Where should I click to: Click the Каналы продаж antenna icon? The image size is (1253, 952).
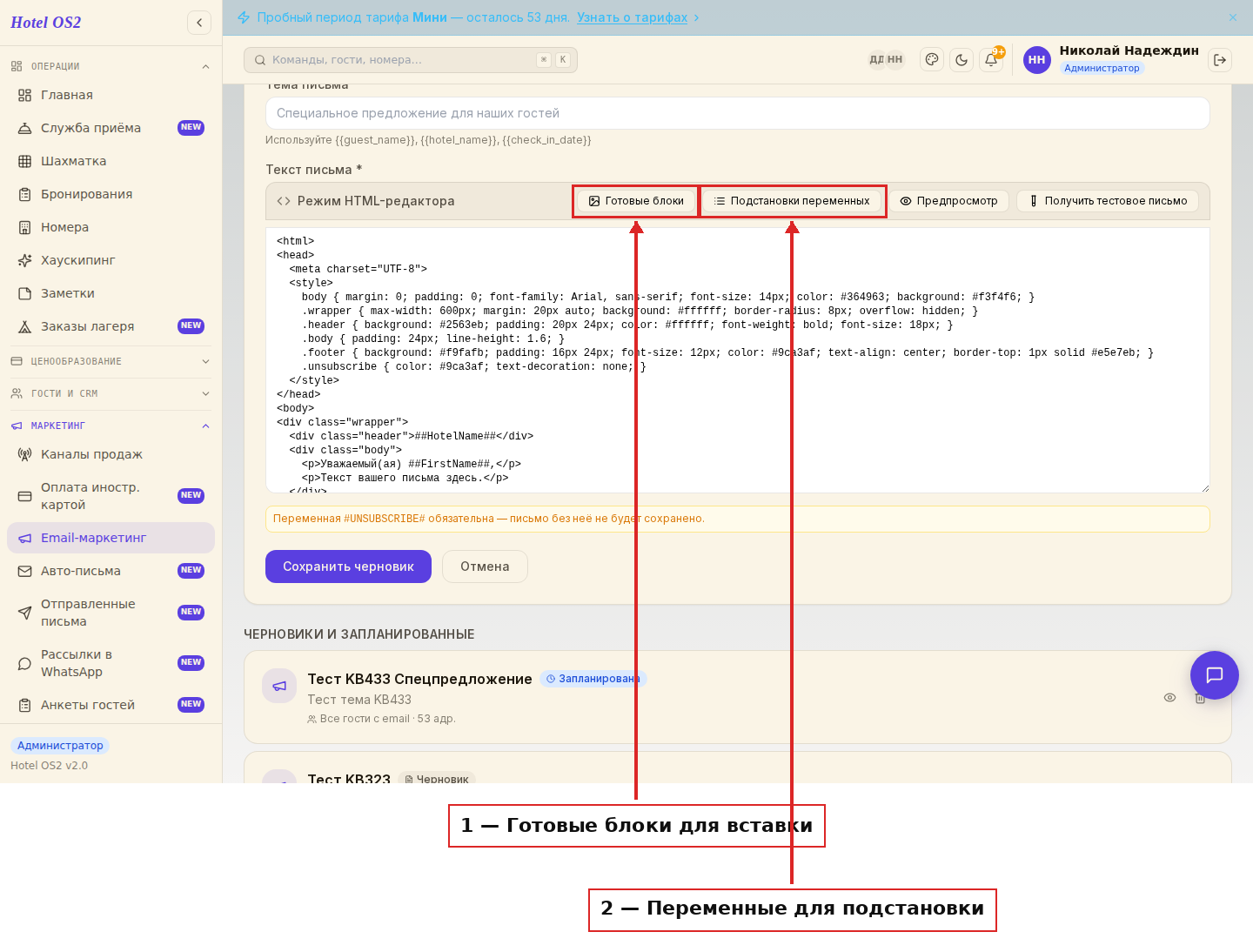tap(24, 454)
